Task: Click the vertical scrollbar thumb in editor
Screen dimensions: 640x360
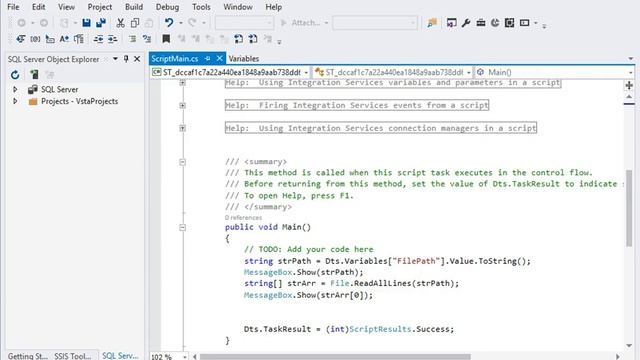Action: (629, 208)
